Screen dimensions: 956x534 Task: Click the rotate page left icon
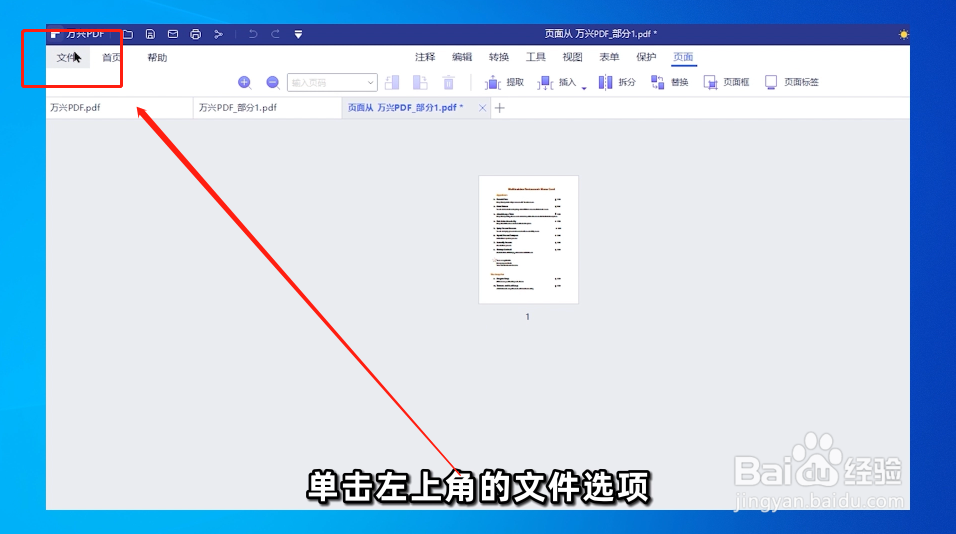tap(392, 82)
